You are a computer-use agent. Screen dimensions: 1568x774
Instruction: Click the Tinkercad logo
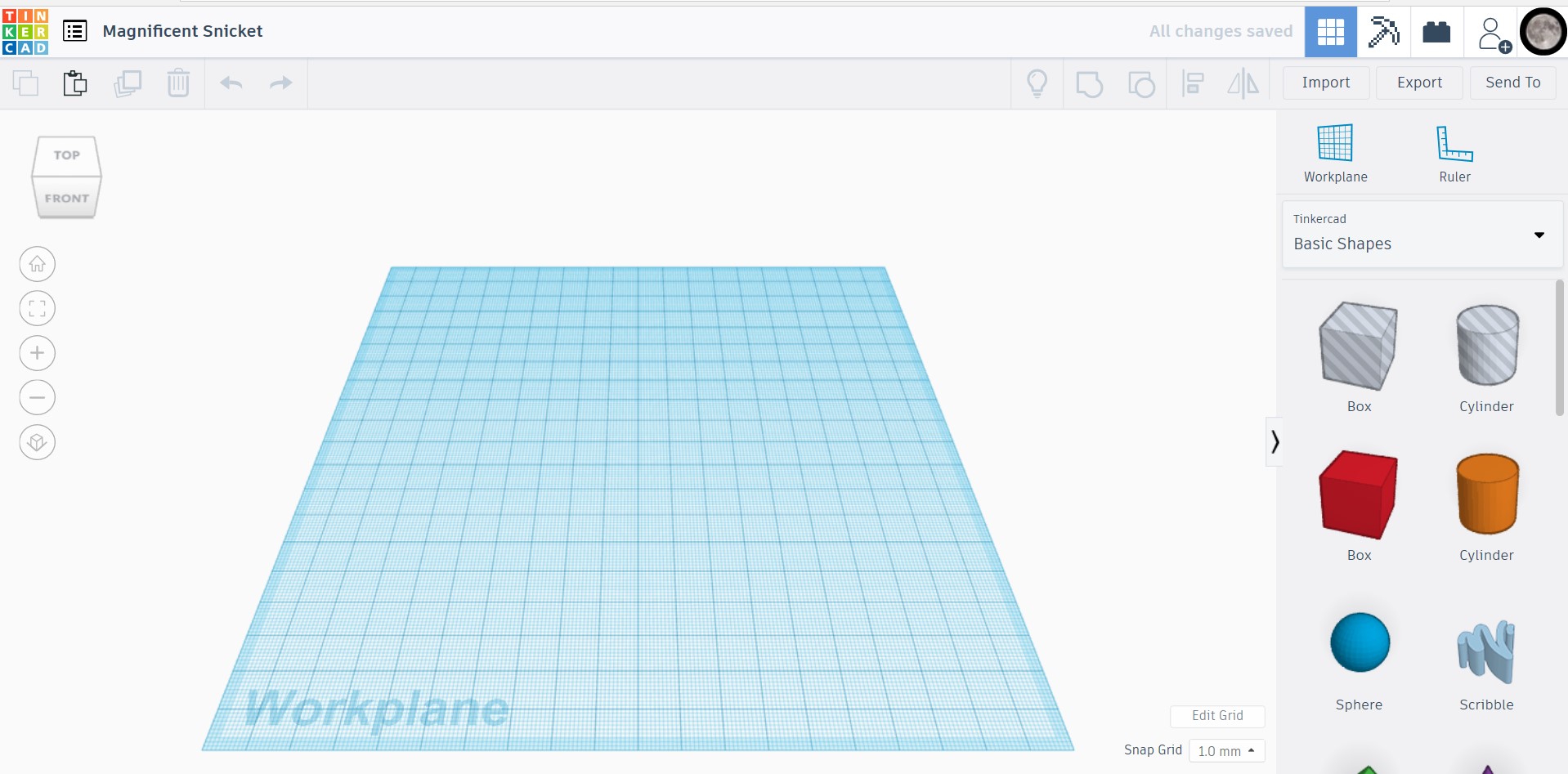point(25,31)
